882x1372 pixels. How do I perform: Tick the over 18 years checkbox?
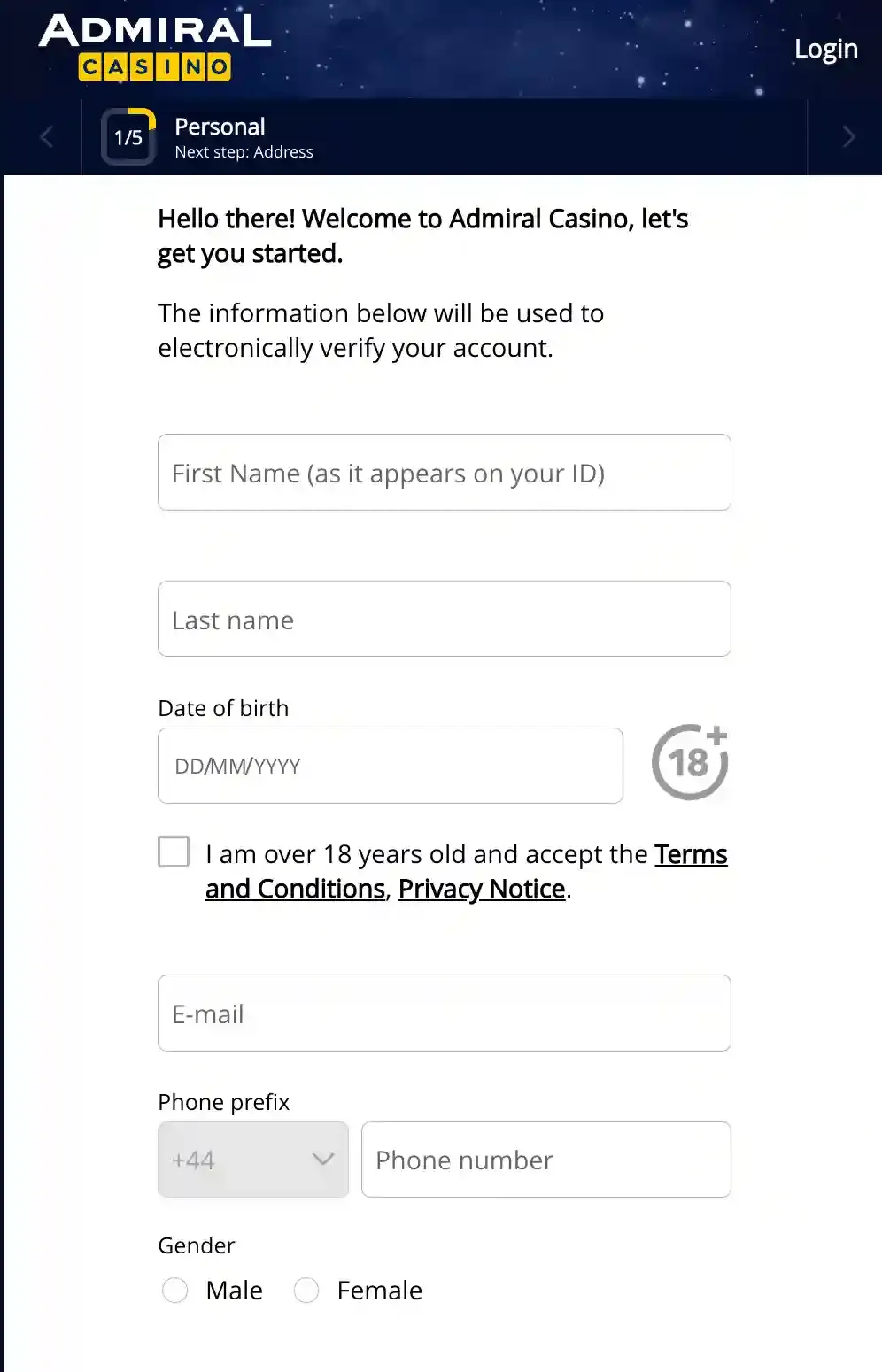174,852
